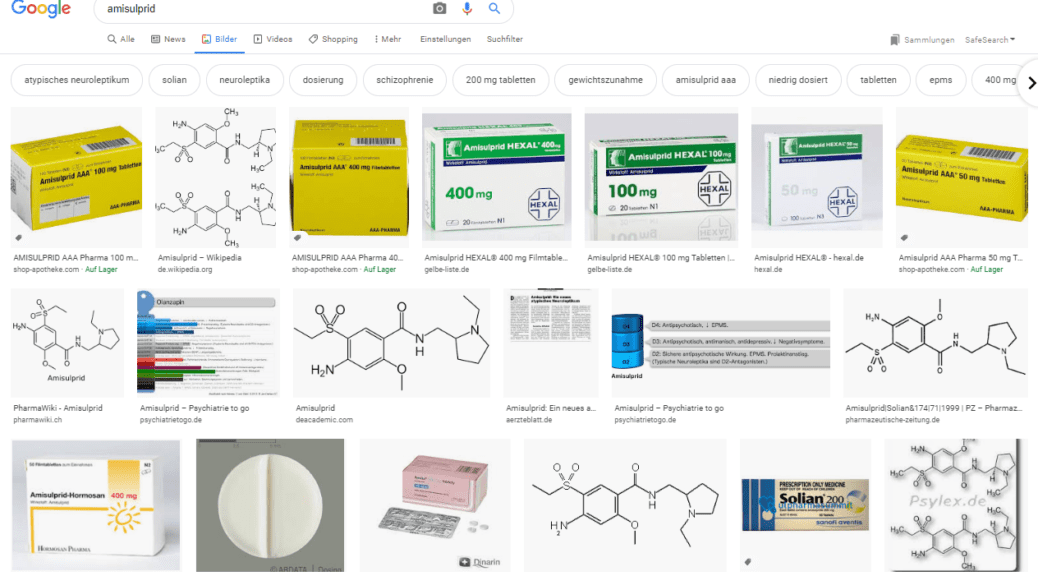Select the 'atypisches neuroleptikum' chip
The height and width of the screenshot is (576, 1038).
(77, 80)
